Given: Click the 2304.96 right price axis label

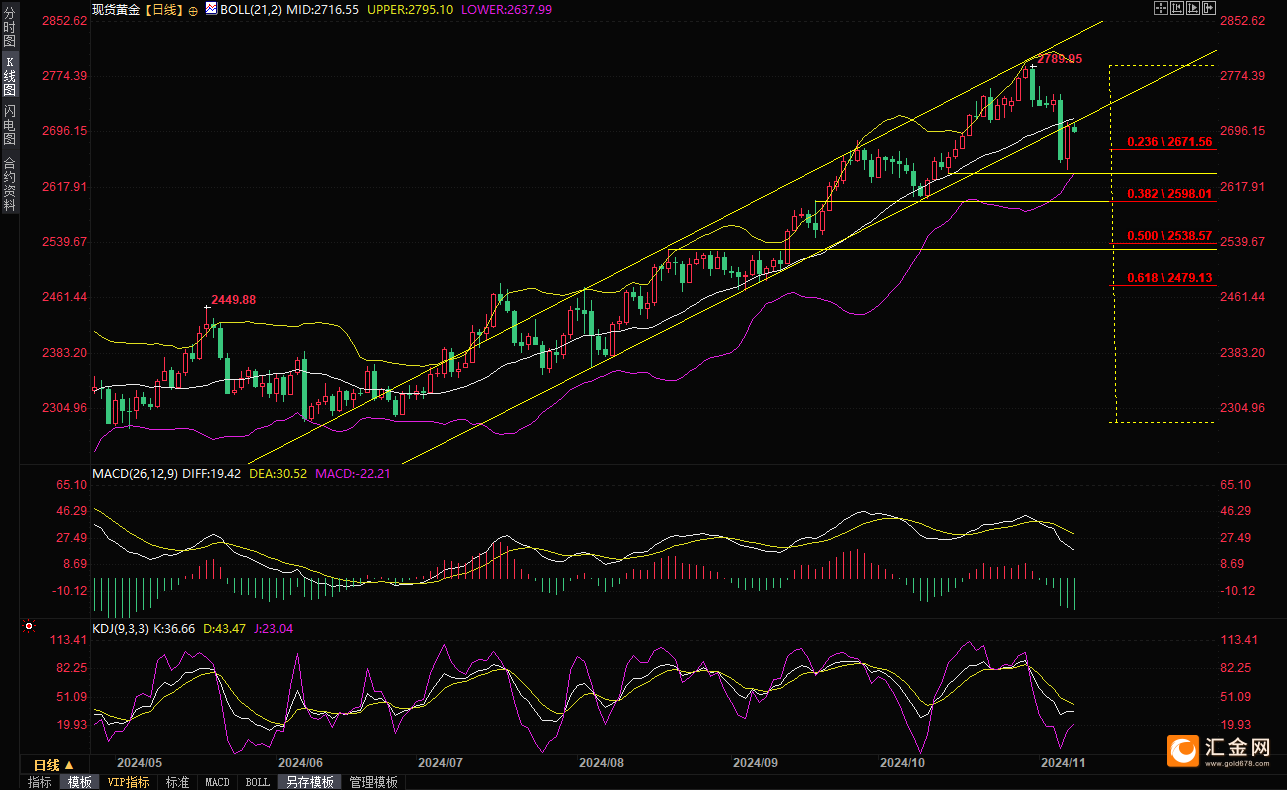Looking at the screenshot, I should coord(1245,407).
